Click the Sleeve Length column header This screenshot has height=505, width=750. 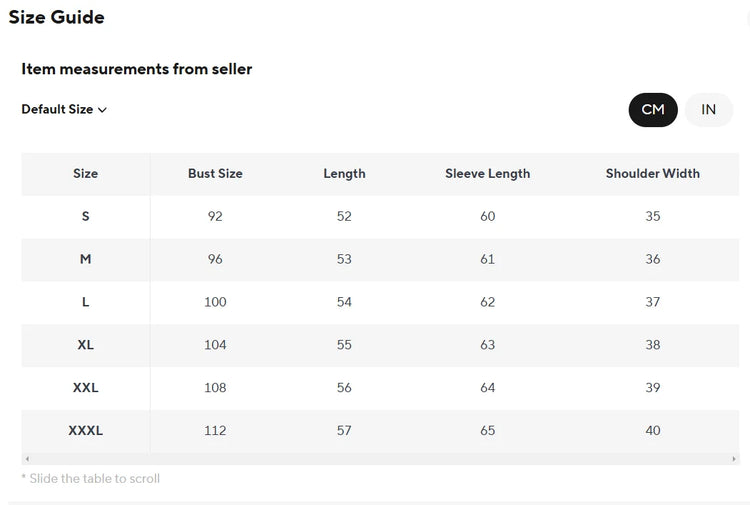point(487,174)
